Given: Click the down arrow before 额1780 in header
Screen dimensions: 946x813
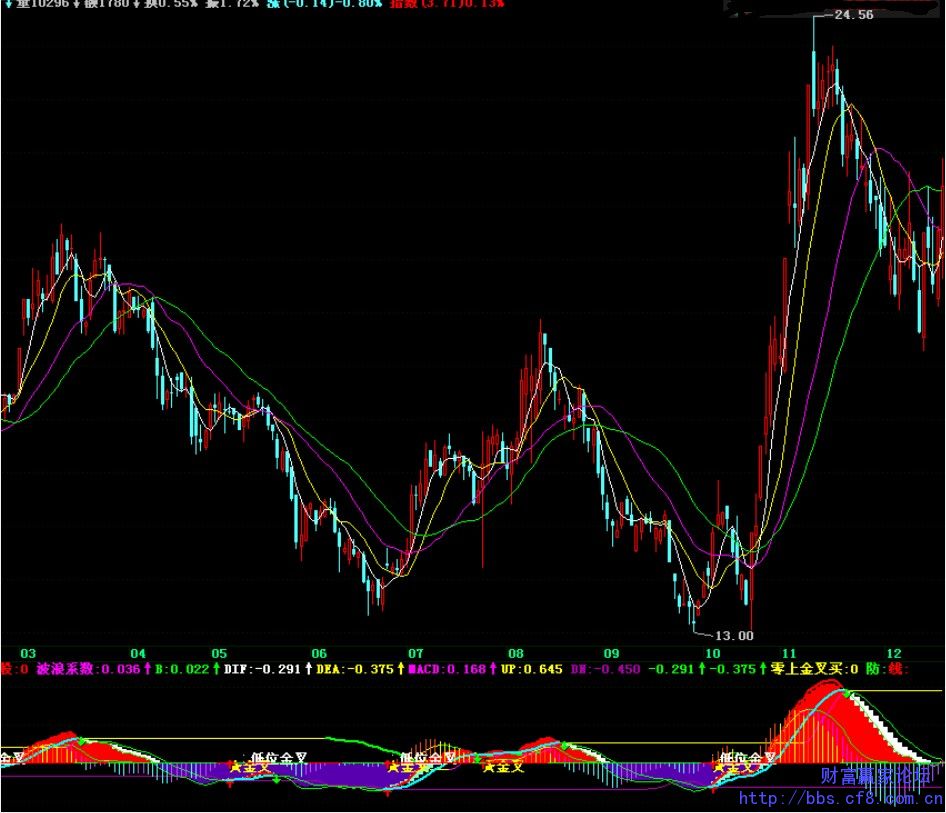Looking at the screenshot, I should click(77, 4).
